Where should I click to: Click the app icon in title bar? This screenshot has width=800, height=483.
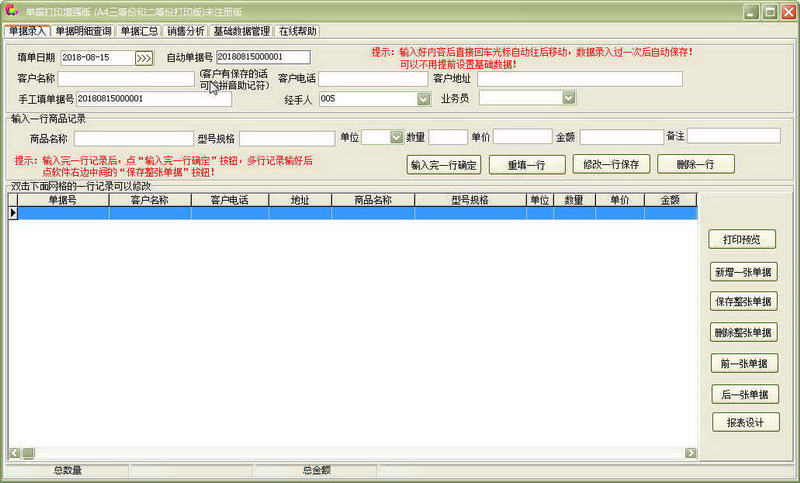tap(11, 12)
